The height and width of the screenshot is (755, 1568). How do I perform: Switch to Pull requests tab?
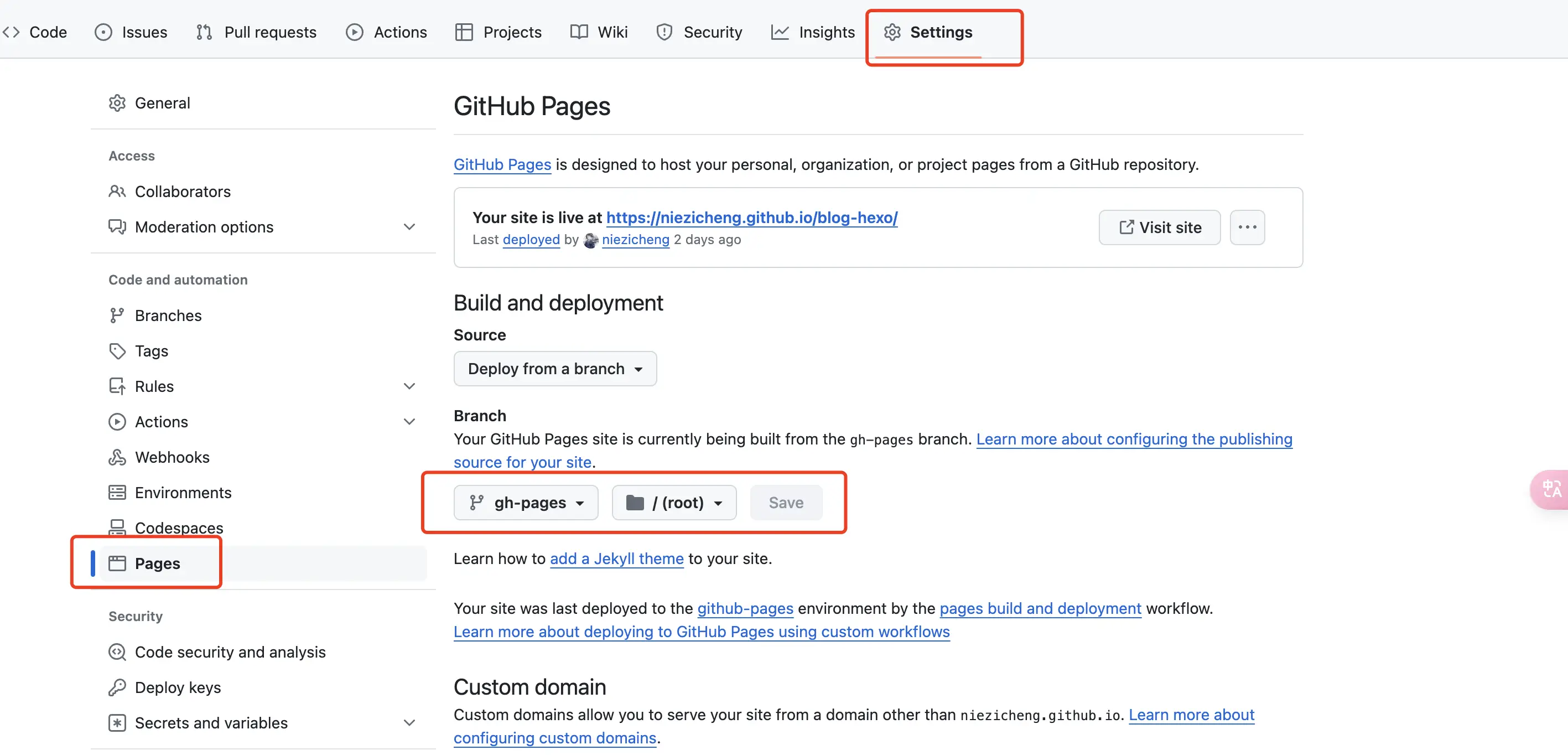tap(256, 32)
